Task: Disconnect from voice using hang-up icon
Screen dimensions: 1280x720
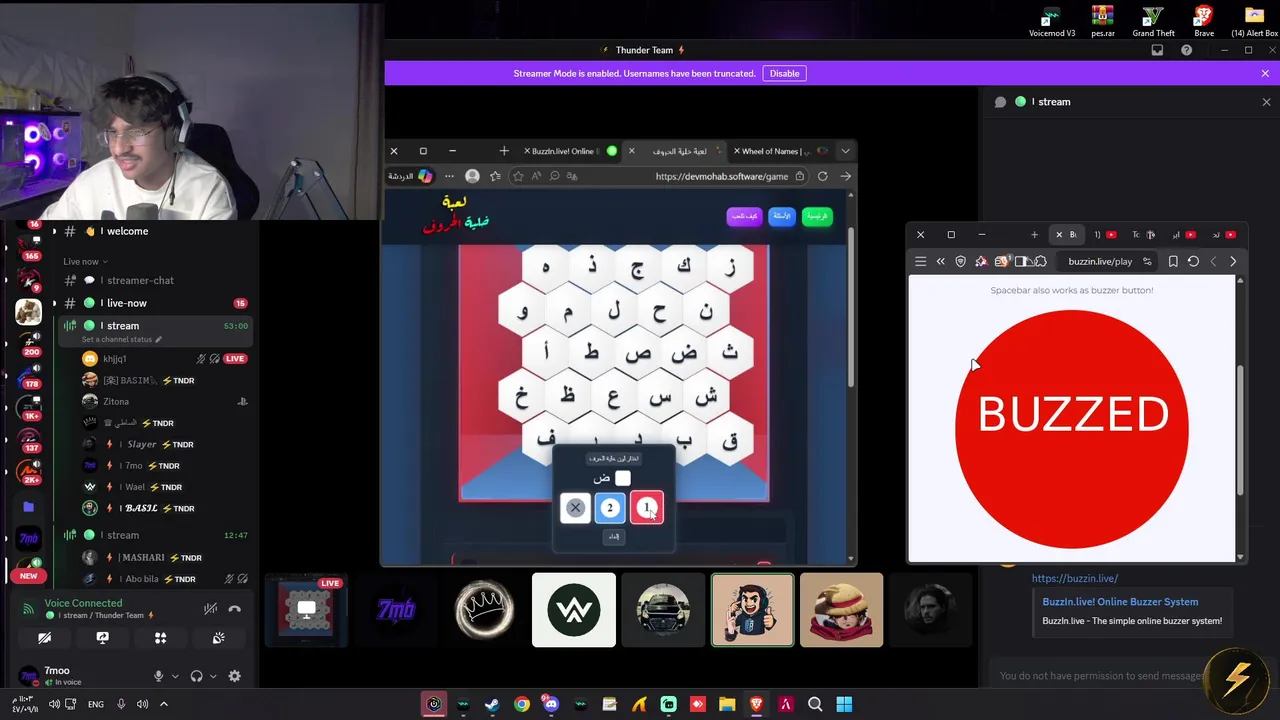Action: point(234,608)
